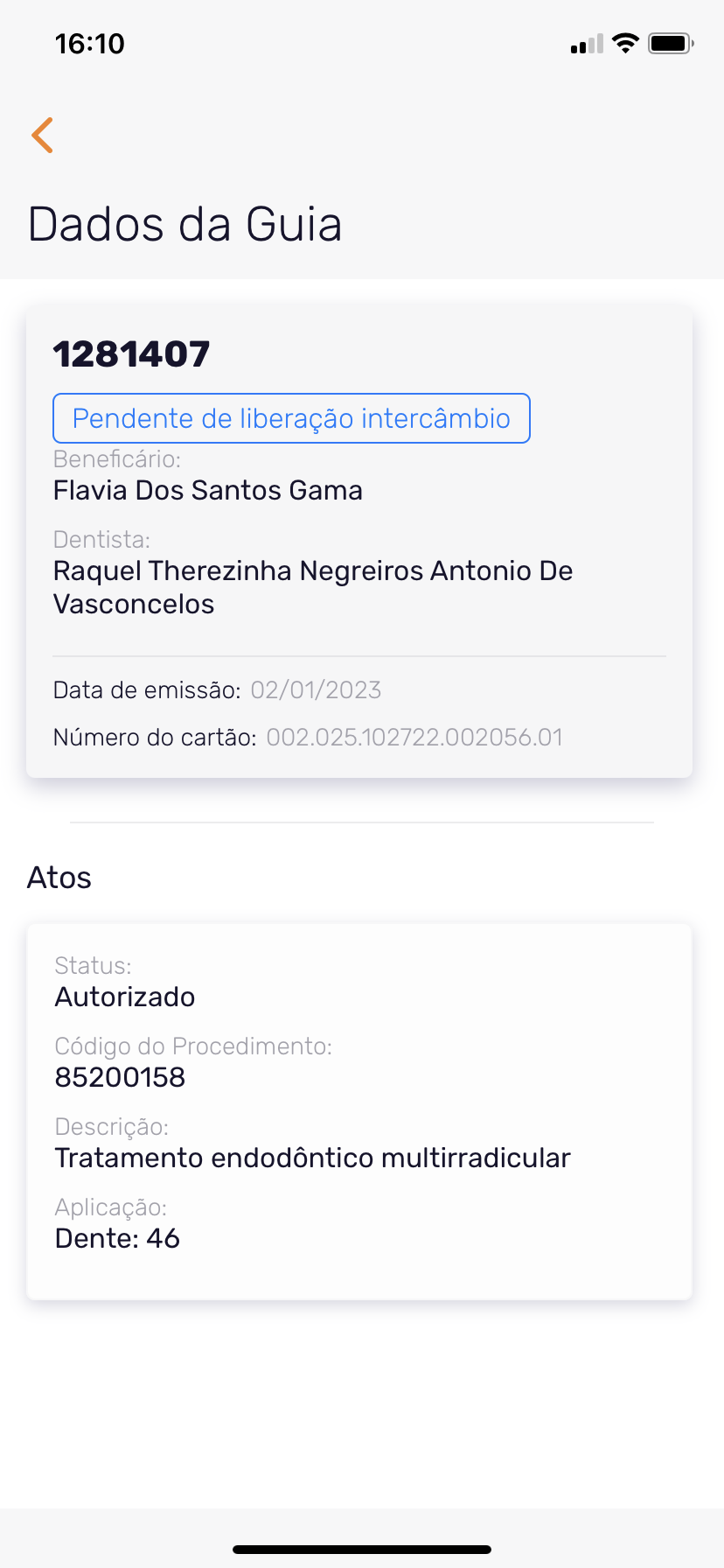Tap dentist name Raquel Therezinha Negreiros
Screen dimensions: 724x1568
tap(312, 586)
